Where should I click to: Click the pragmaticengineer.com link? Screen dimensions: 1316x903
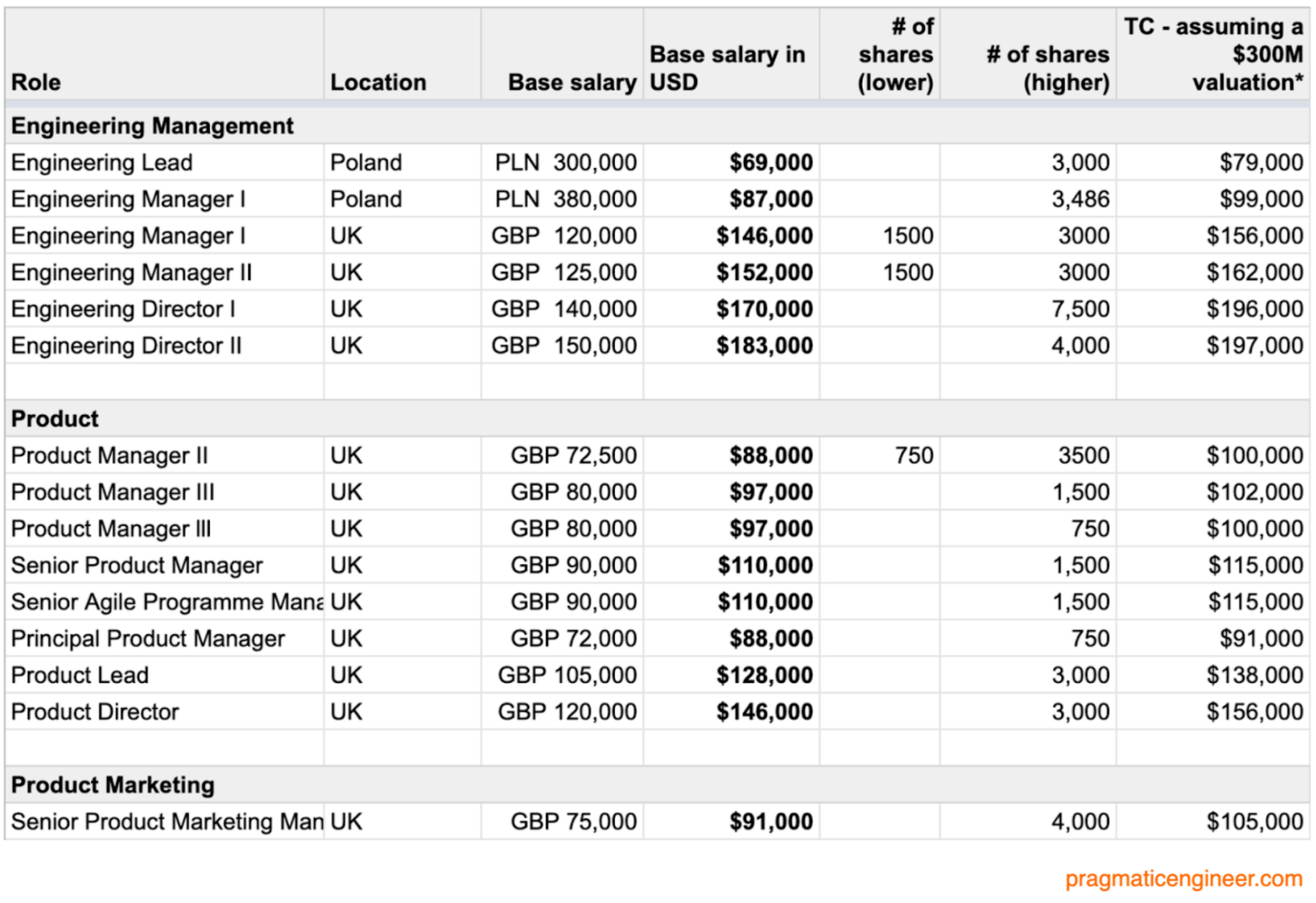[1183, 879]
